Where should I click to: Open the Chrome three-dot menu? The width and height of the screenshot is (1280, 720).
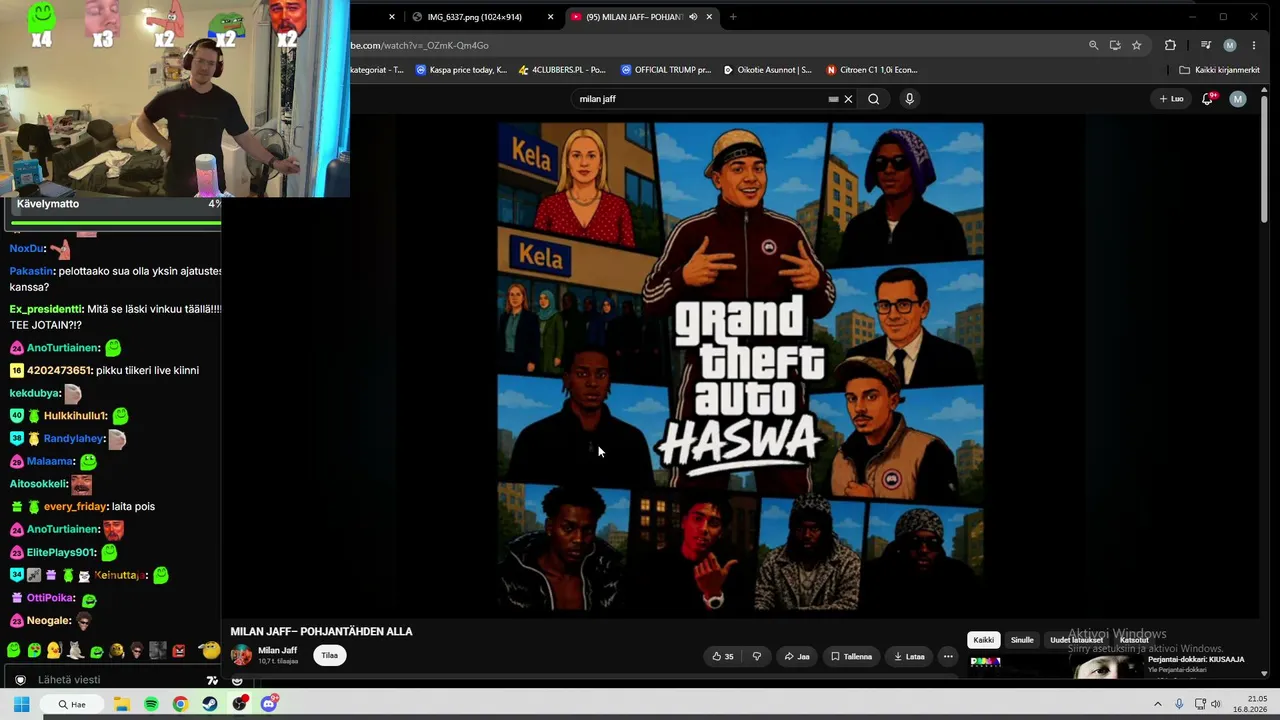[x=1254, y=45]
